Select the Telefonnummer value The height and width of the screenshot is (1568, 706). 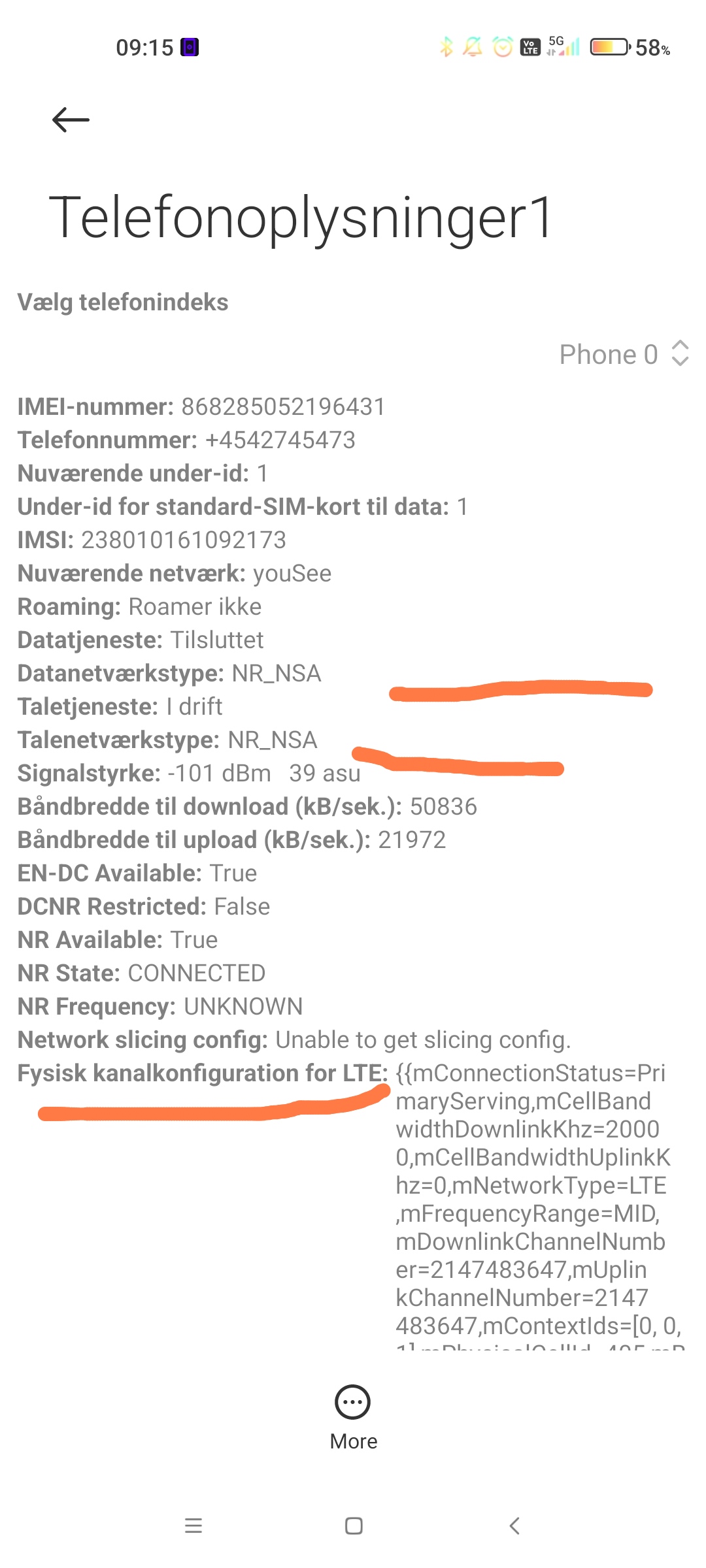click(x=280, y=440)
